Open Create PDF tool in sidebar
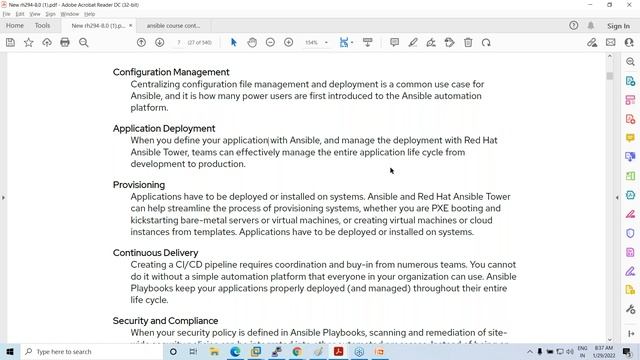The image size is (640, 360). [x=630, y=119]
